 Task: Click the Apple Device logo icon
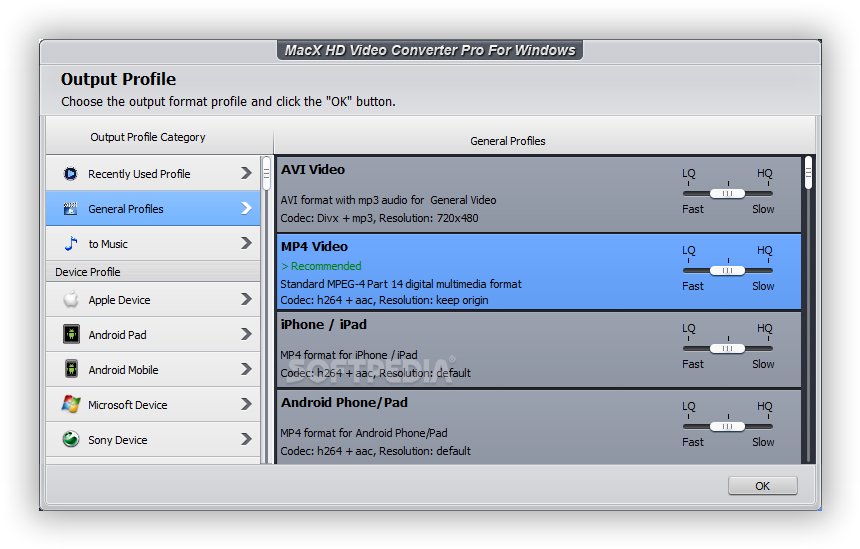pyautogui.click(x=71, y=300)
